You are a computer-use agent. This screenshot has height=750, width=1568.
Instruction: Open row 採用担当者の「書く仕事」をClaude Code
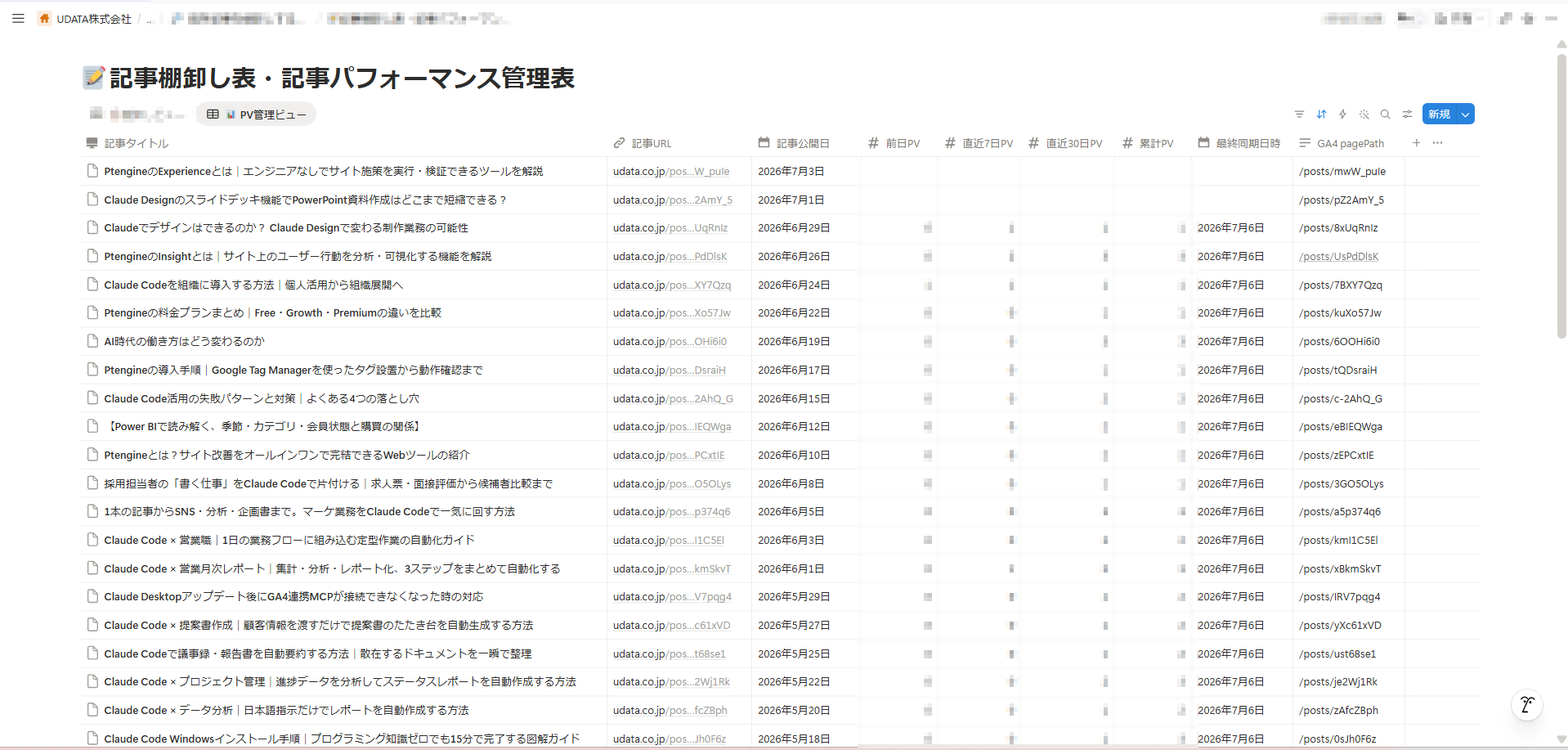[x=329, y=483]
